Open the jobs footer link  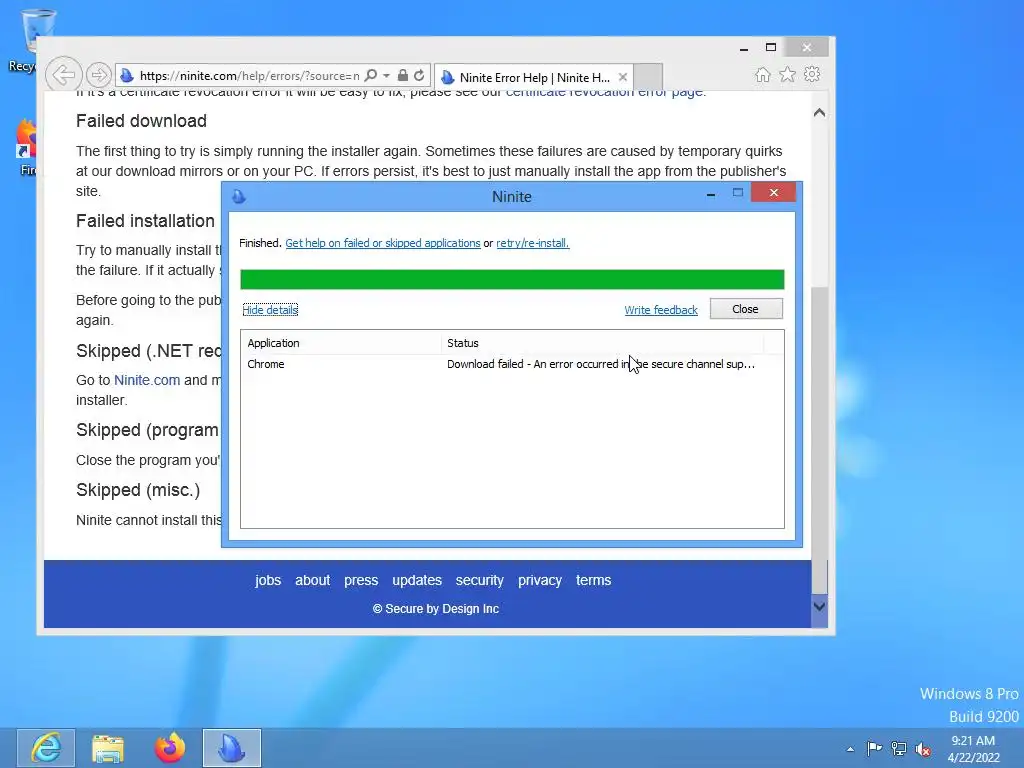[x=268, y=580]
